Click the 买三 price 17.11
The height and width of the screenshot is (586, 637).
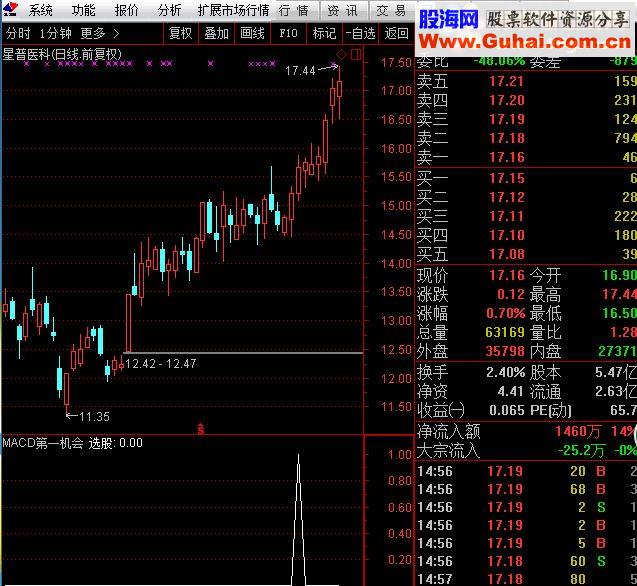(x=507, y=216)
